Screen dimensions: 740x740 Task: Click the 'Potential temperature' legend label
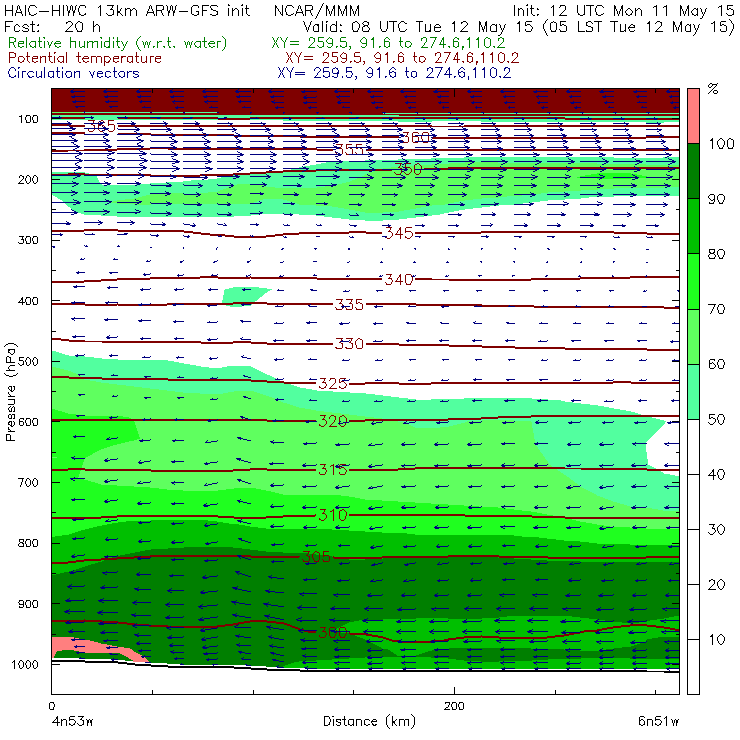85,58
